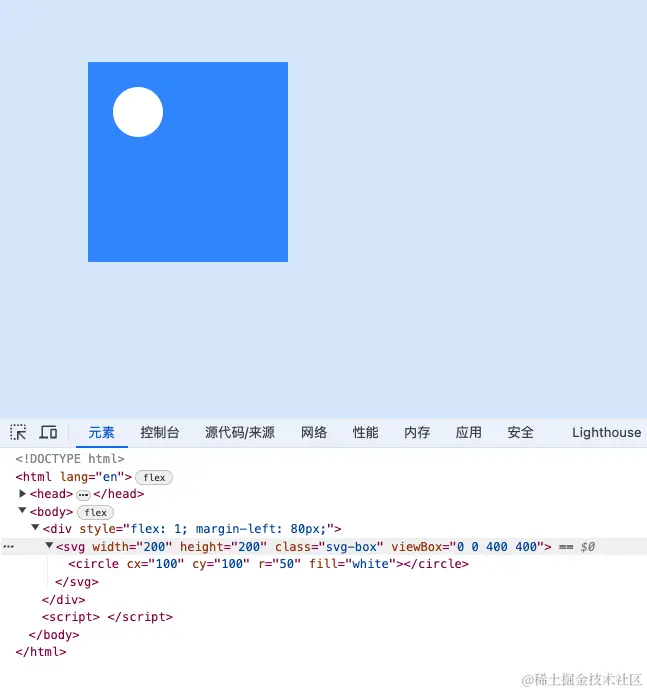Toggle the flex badge on html element

154,478
